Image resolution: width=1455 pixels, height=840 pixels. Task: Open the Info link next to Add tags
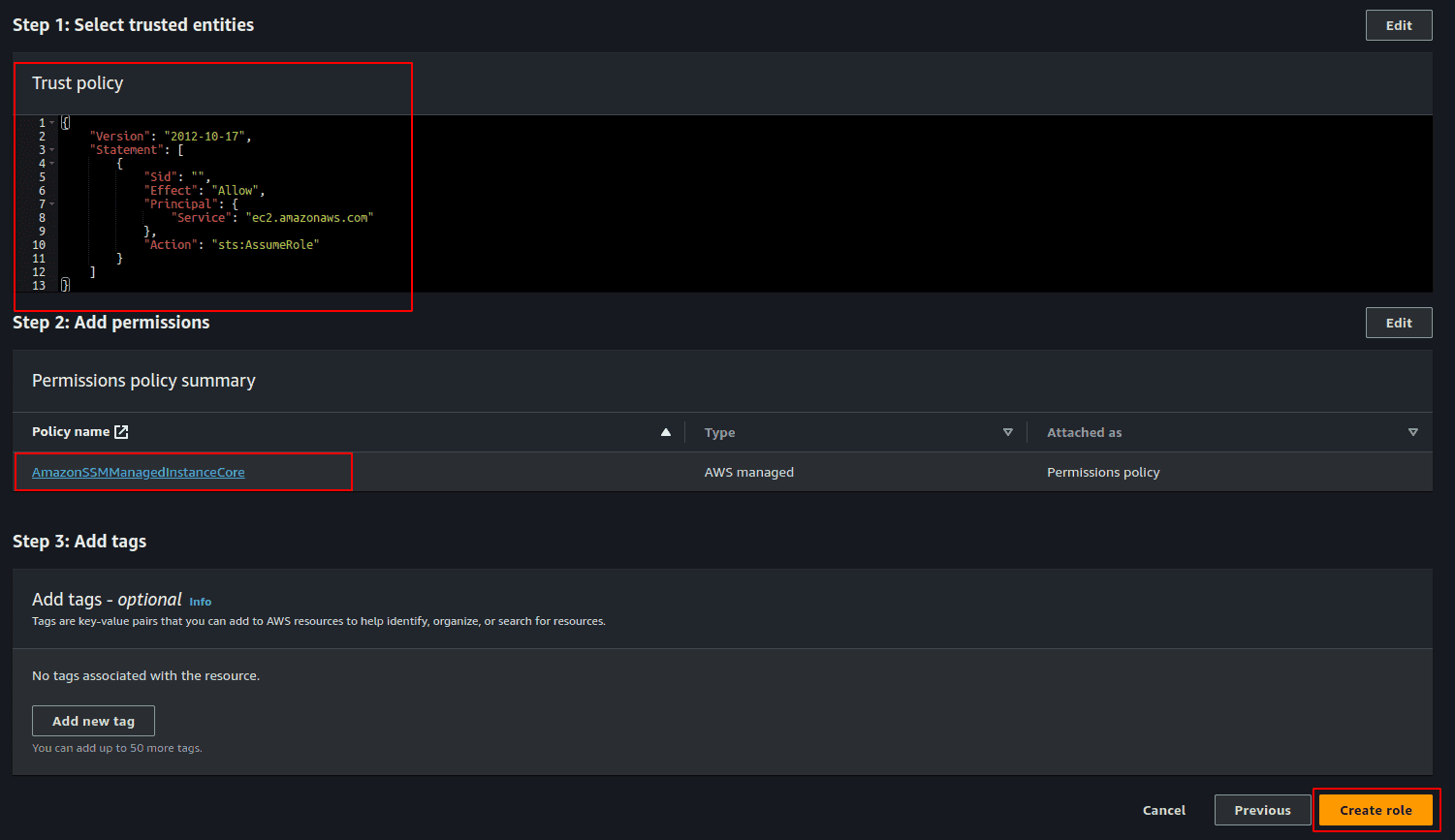click(x=200, y=602)
